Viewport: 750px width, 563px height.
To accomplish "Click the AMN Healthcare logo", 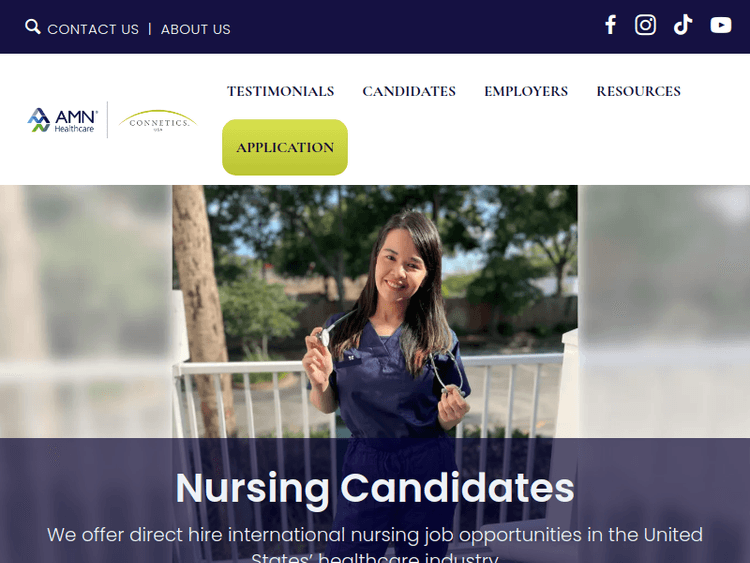I will [62, 120].
